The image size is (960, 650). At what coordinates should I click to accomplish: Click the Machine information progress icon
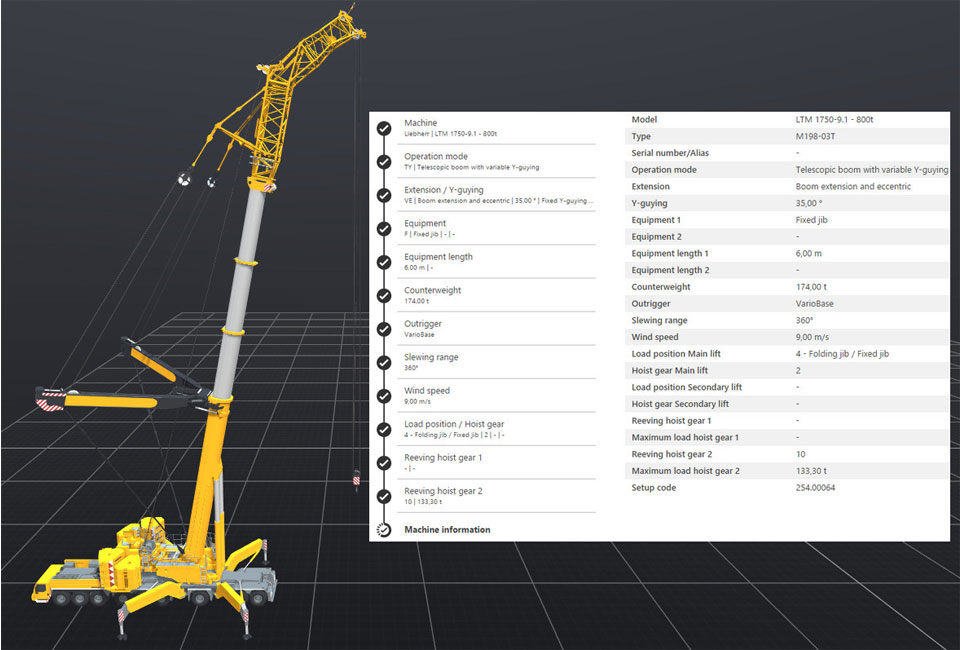point(383,529)
